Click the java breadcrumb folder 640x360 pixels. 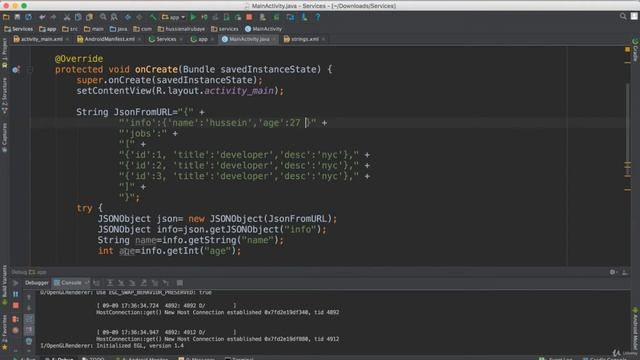[118, 29]
